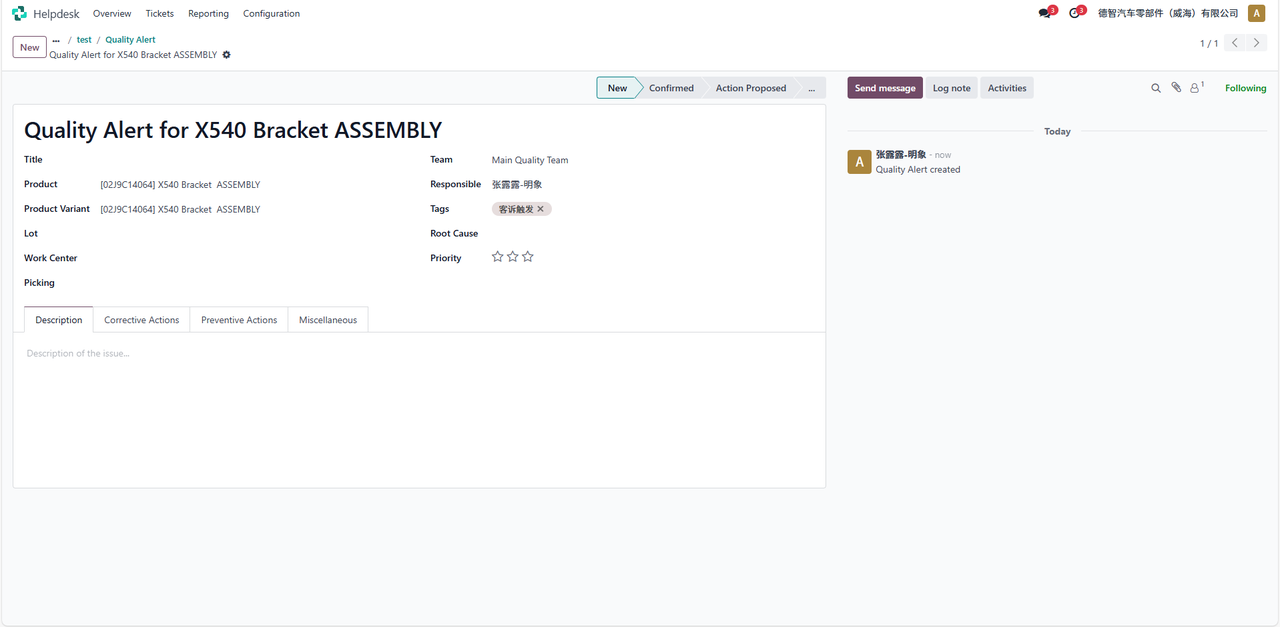Switch to the Corrective Actions tab
The image size is (1280, 627).
coord(141,320)
